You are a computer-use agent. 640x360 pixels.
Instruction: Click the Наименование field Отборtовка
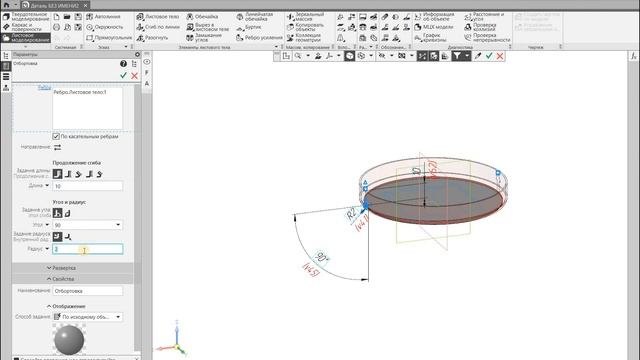coord(88,291)
